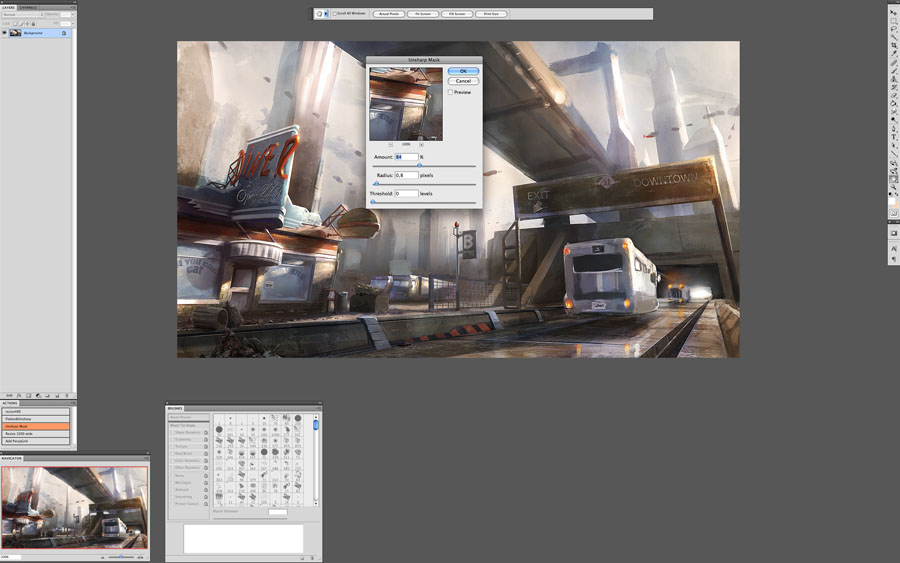The width and height of the screenshot is (900, 563).
Task: Open the Opacity slider arrow in Layers
Action: [x=73, y=14]
